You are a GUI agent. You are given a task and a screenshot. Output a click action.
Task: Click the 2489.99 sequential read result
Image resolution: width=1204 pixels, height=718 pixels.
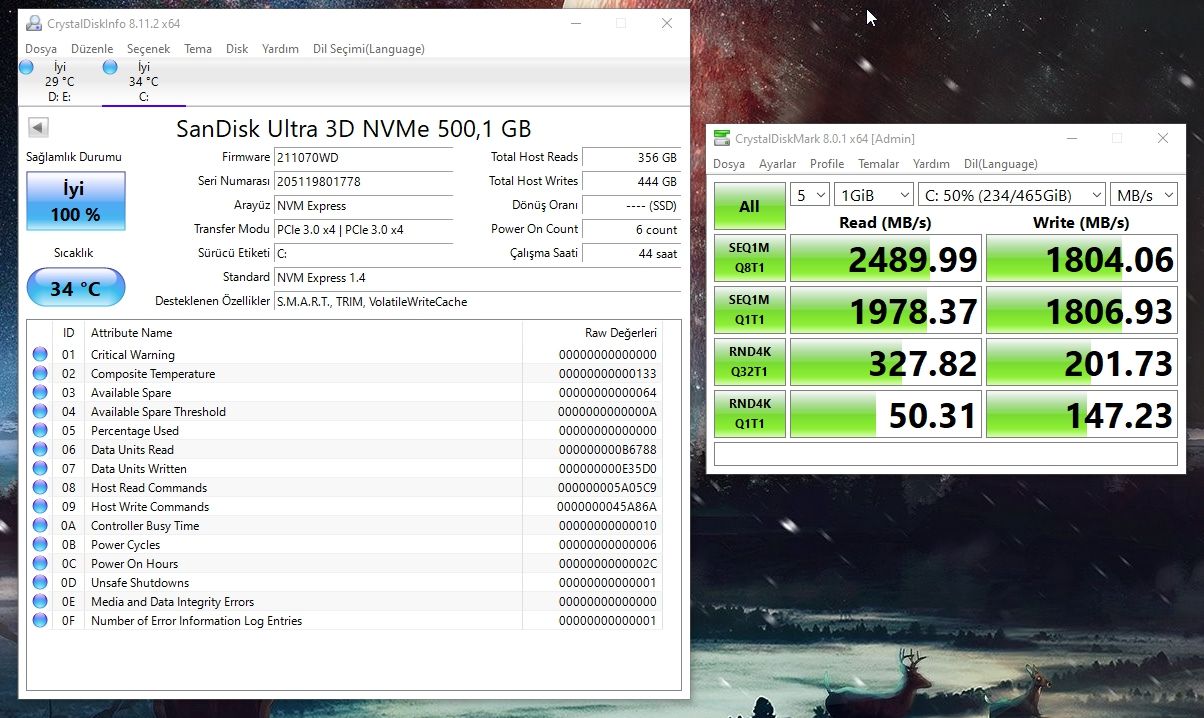pos(886,259)
